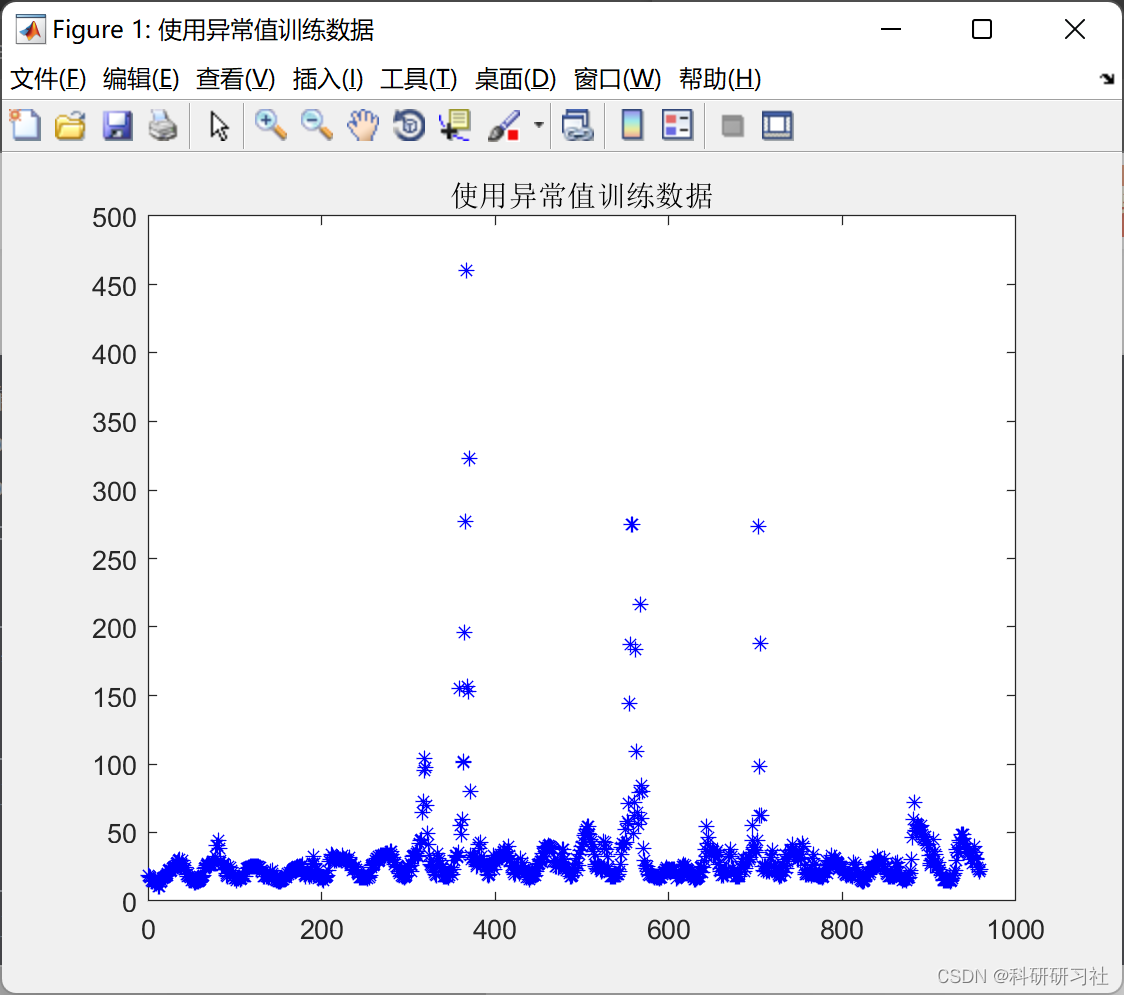Image resolution: width=1124 pixels, height=995 pixels.
Task: Open the 编辑(E) menu
Action: [x=140, y=79]
